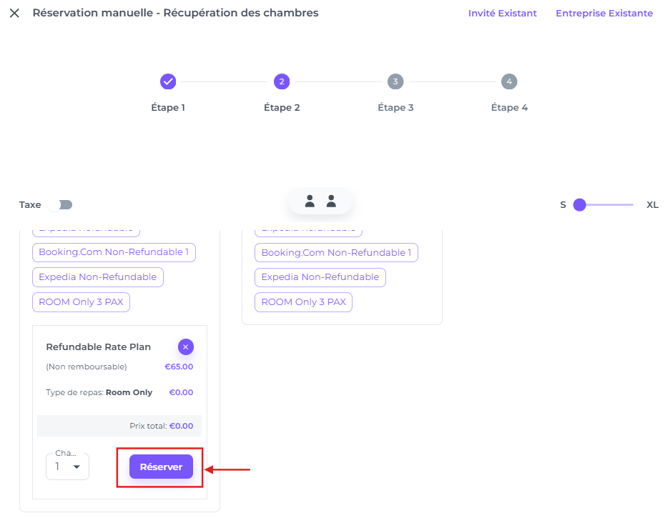Select Booking.Com Non-Refundable 1 in left card

[x=114, y=252]
